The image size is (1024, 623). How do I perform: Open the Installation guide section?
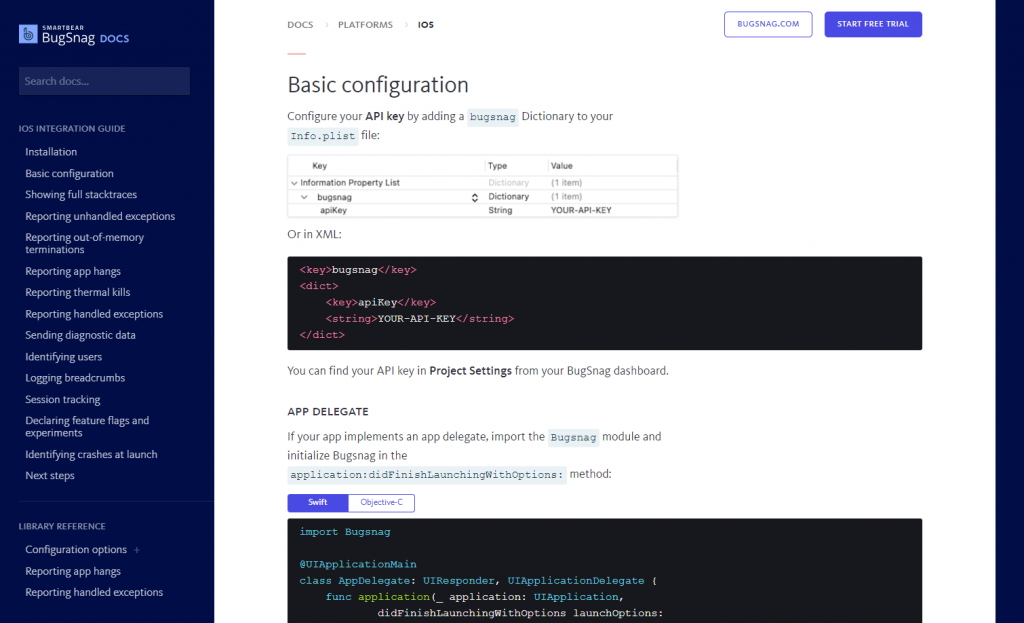tap(51, 152)
